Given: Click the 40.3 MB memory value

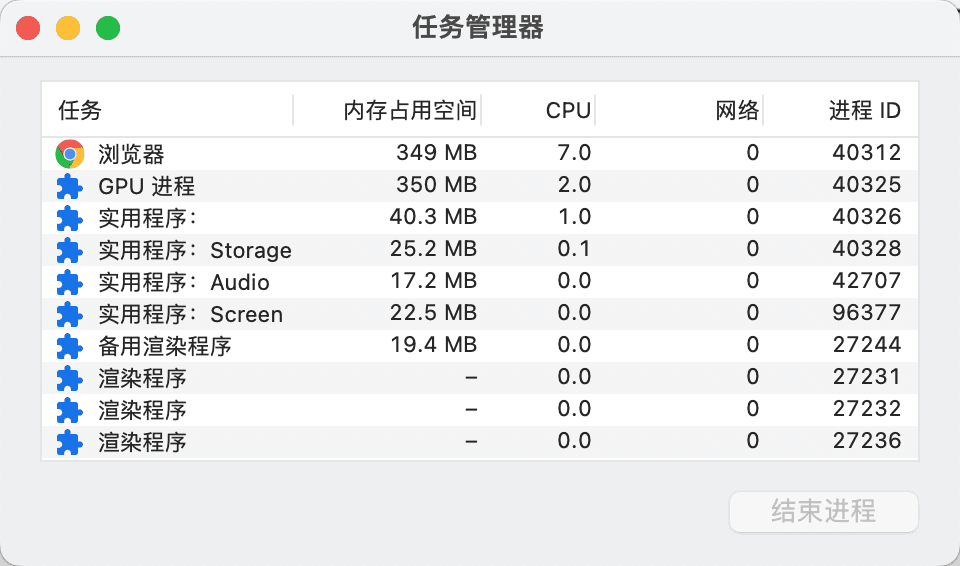Looking at the screenshot, I should (433, 216).
